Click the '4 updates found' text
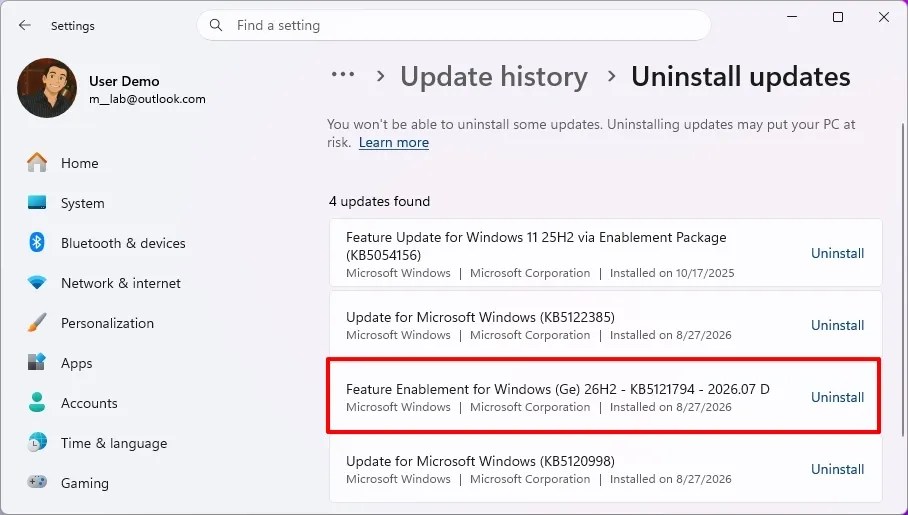 tap(379, 202)
